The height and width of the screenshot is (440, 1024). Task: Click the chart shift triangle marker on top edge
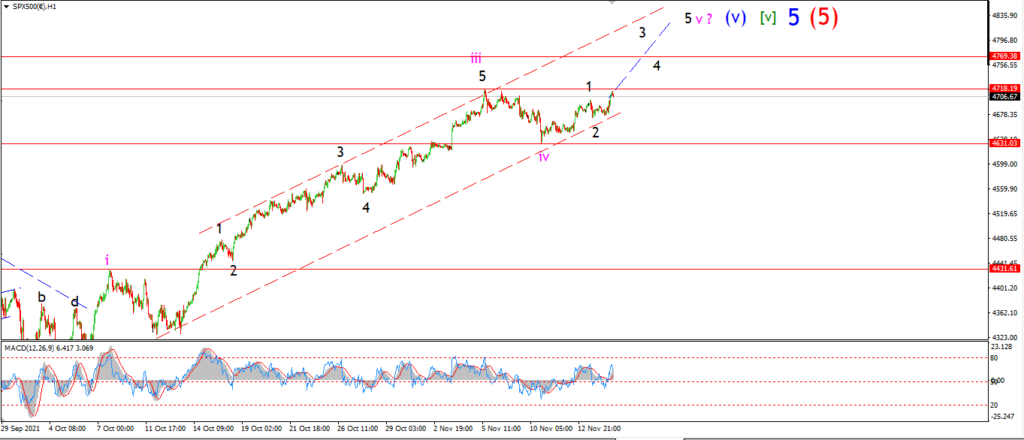point(612,3)
